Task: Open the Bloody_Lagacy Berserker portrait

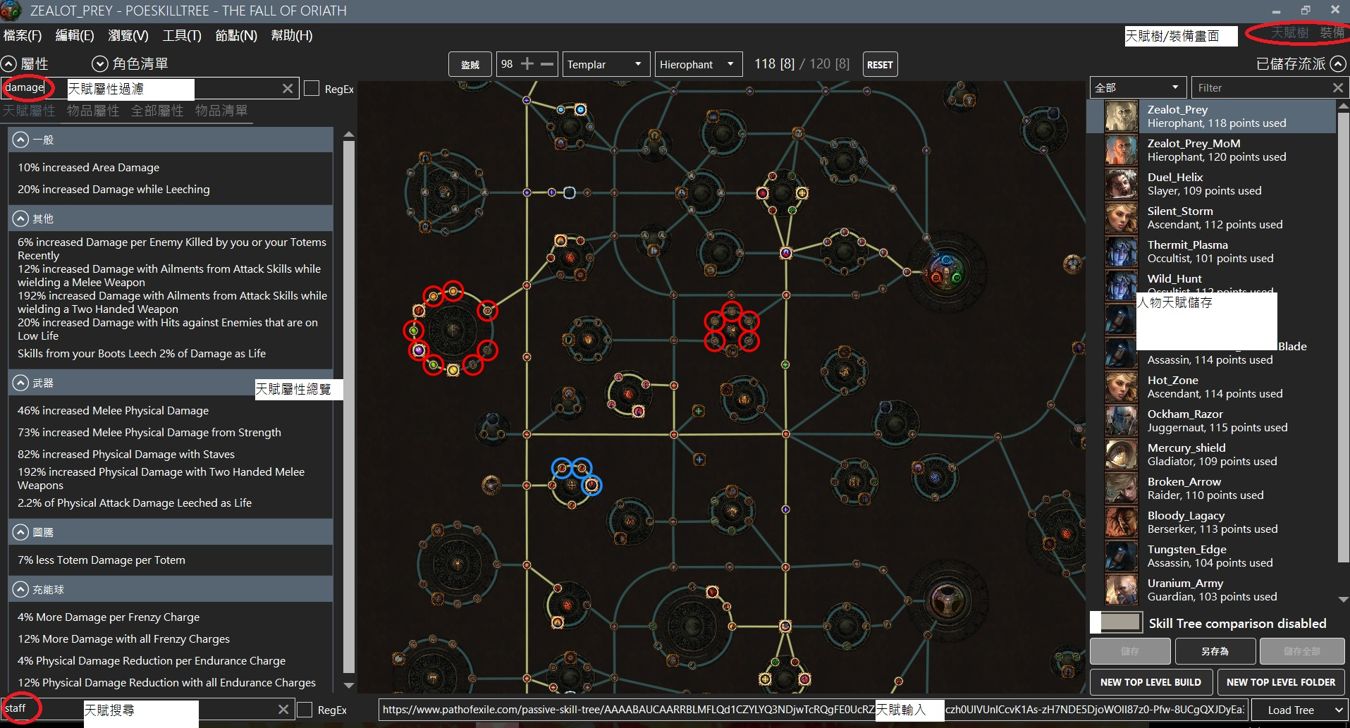Action: [x=1121, y=523]
